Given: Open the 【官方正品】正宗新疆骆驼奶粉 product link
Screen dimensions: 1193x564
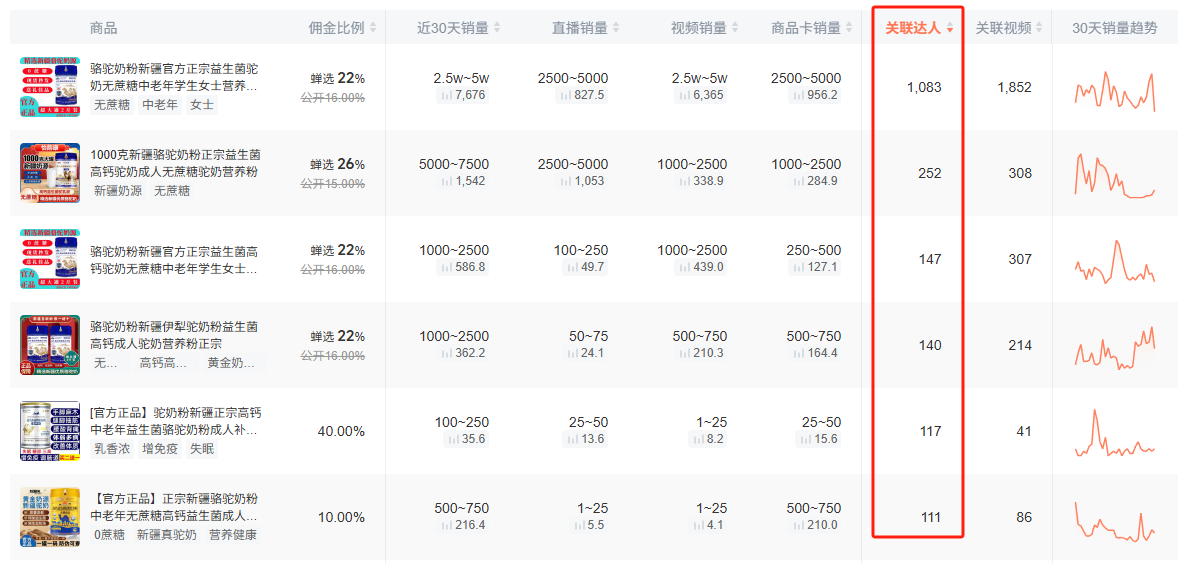Looking at the screenshot, I should (x=174, y=499).
